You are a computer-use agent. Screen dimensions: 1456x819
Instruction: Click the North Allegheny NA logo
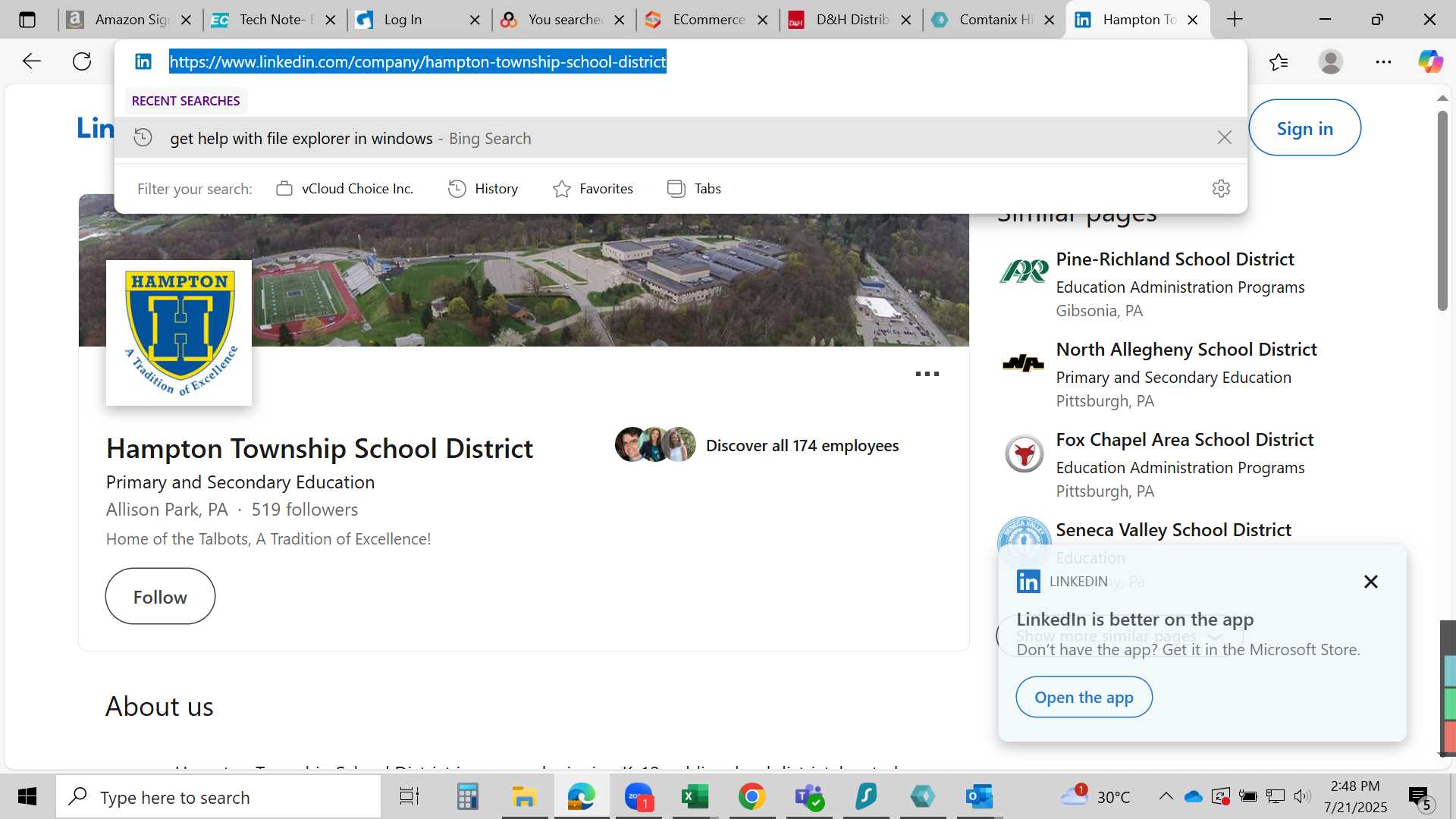(1024, 363)
